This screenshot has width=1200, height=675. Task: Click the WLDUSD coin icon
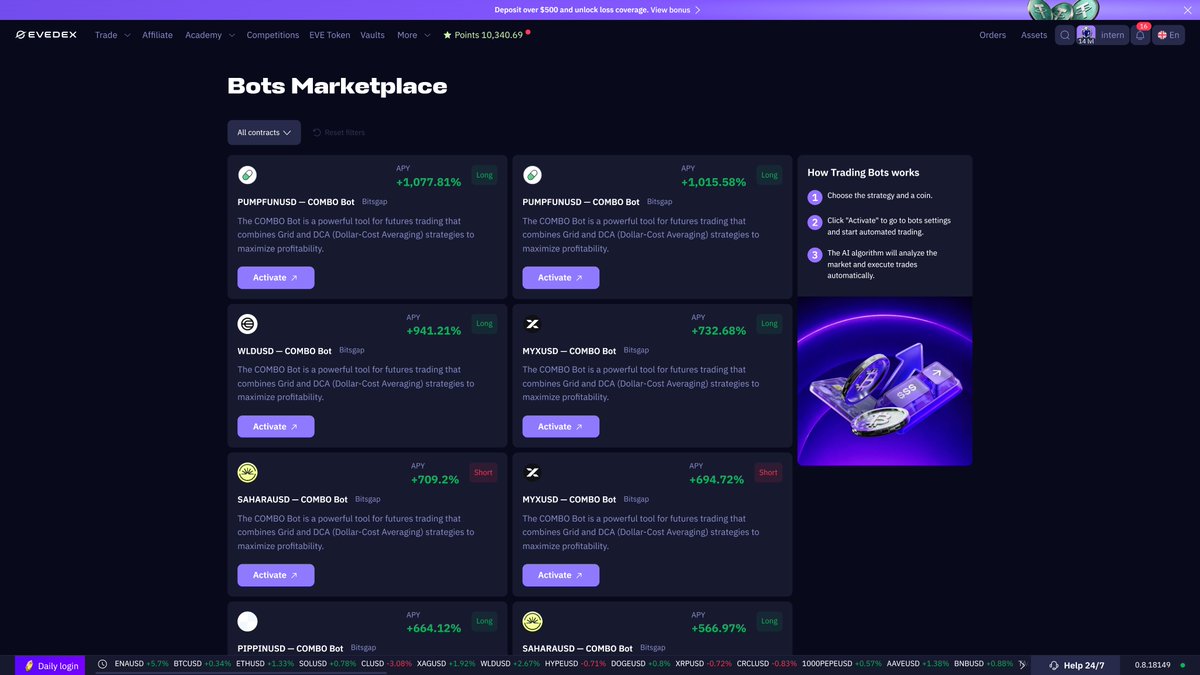point(247,324)
